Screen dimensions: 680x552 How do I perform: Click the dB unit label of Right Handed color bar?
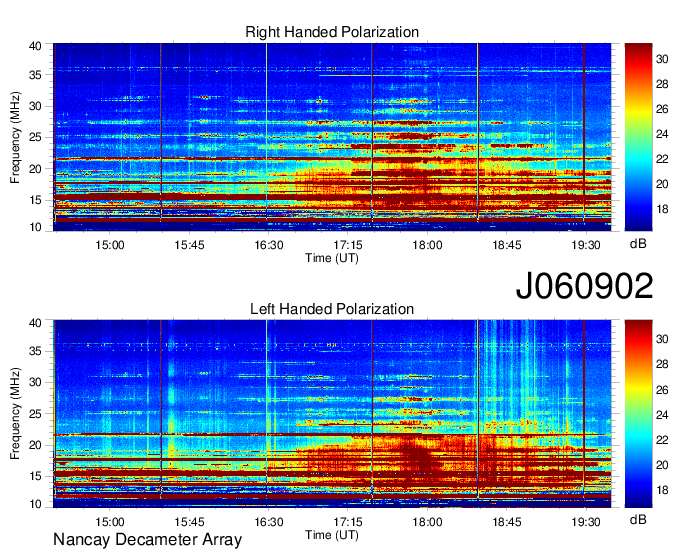point(638,244)
